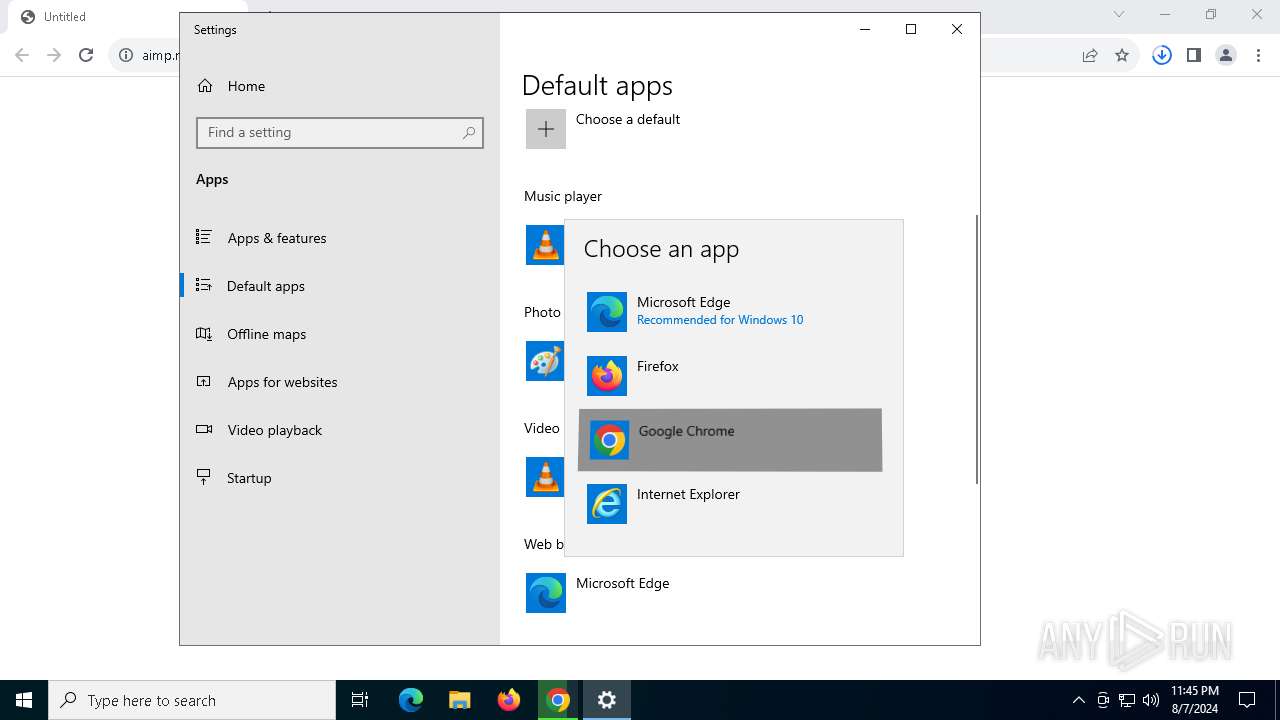Screen dimensions: 1280x720
Task: Launch Microsoft Edge from taskbar
Action: click(x=411, y=700)
